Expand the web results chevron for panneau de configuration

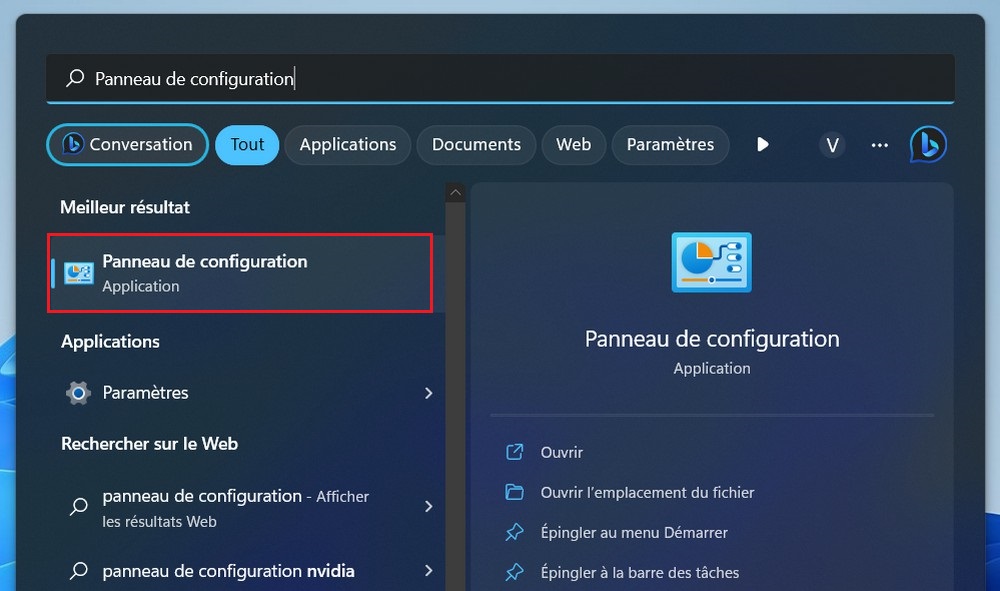click(x=428, y=507)
